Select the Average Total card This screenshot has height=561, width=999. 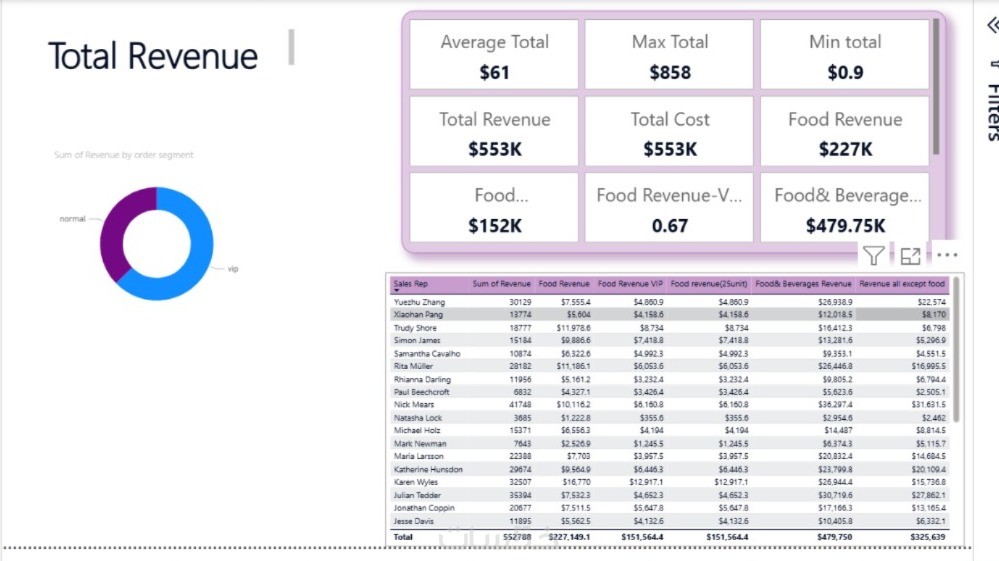point(494,55)
